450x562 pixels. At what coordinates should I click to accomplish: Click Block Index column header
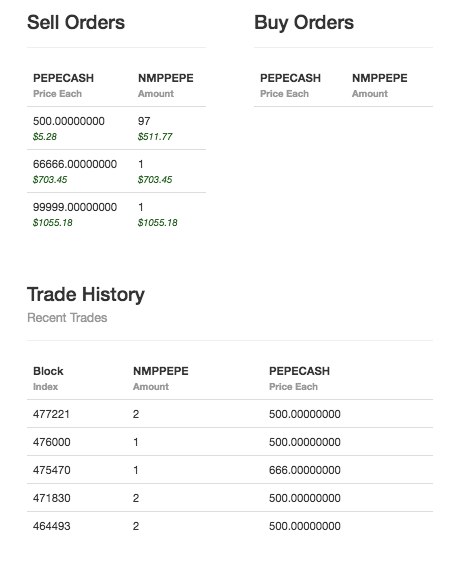(x=48, y=378)
